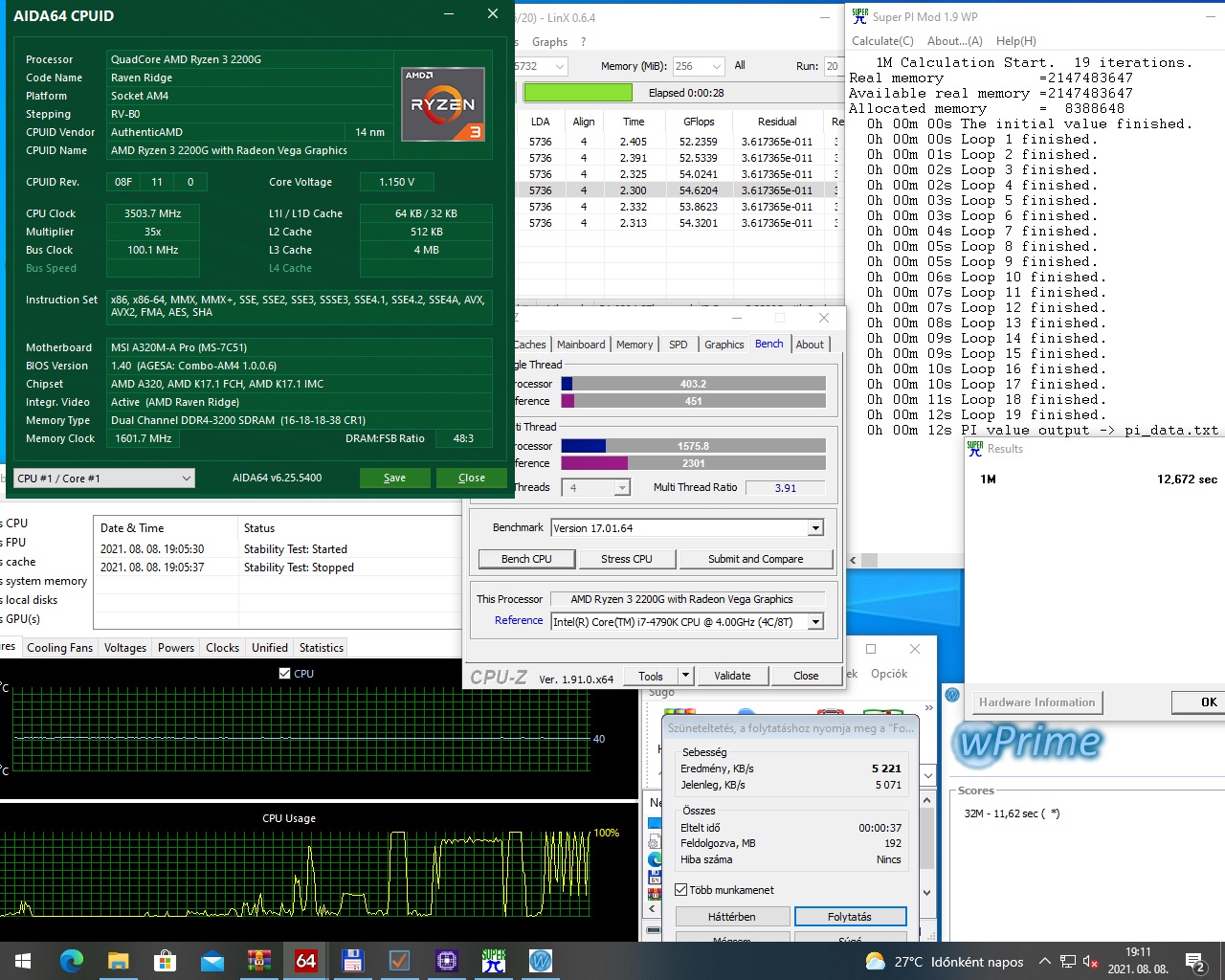Launch Microsoft Edge from the taskbar
The height and width of the screenshot is (980, 1225).
click(72, 961)
